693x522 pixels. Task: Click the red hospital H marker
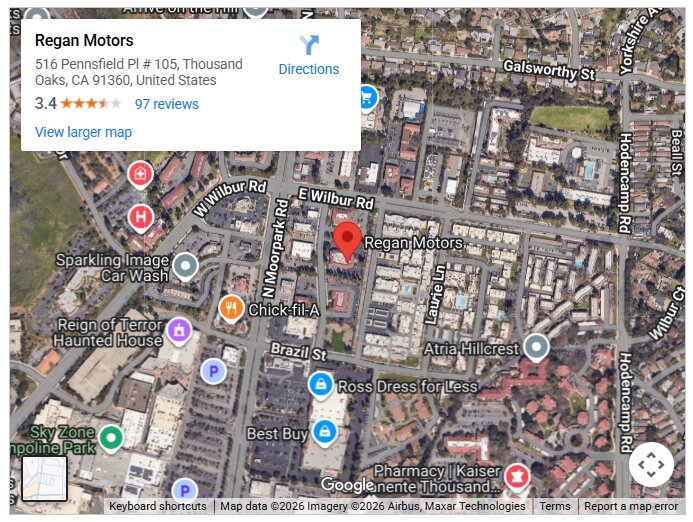click(x=141, y=219)
